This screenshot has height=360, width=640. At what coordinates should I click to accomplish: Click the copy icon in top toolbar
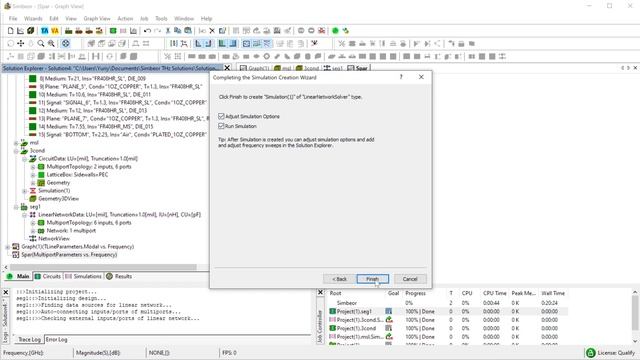pos(177,31)
